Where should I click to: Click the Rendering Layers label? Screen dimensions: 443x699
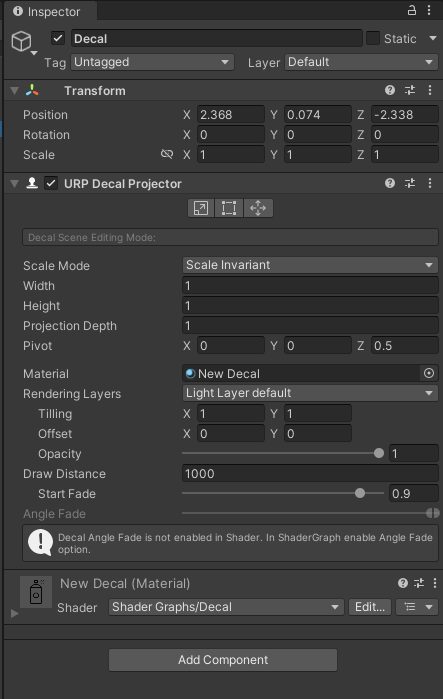(x=72, y=394)
